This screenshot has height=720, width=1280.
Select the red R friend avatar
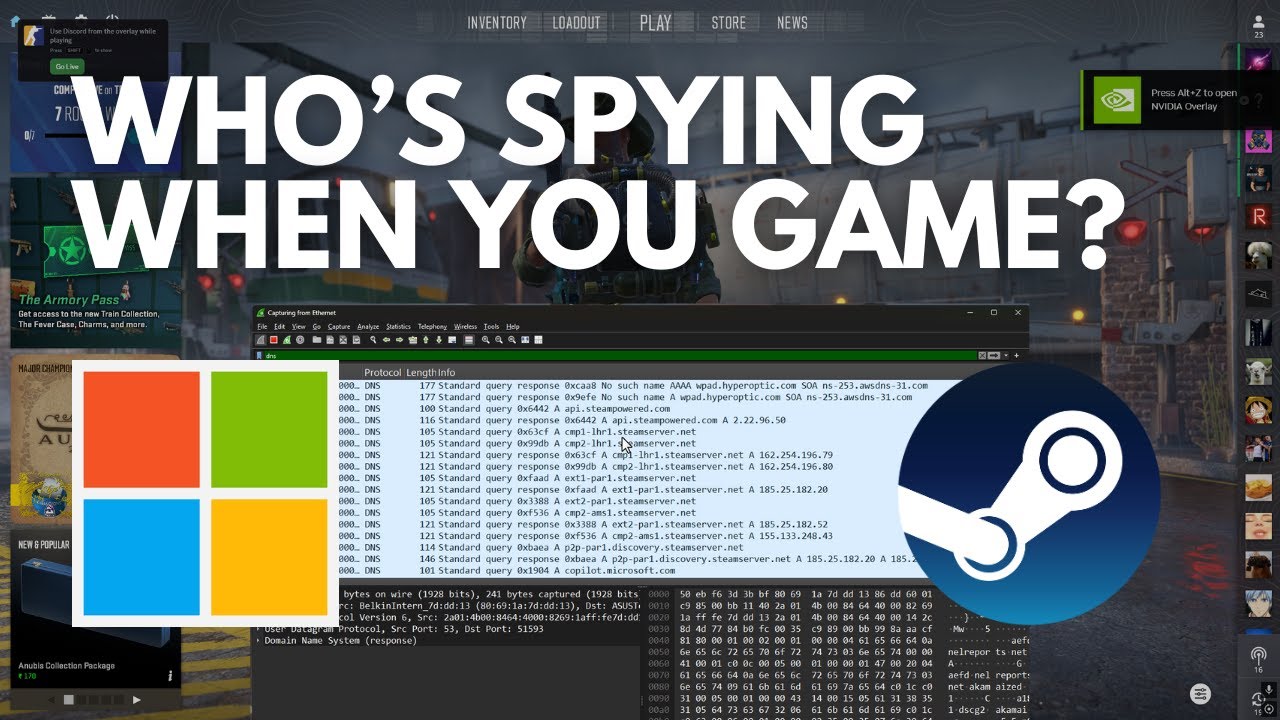pos(1259,216)
